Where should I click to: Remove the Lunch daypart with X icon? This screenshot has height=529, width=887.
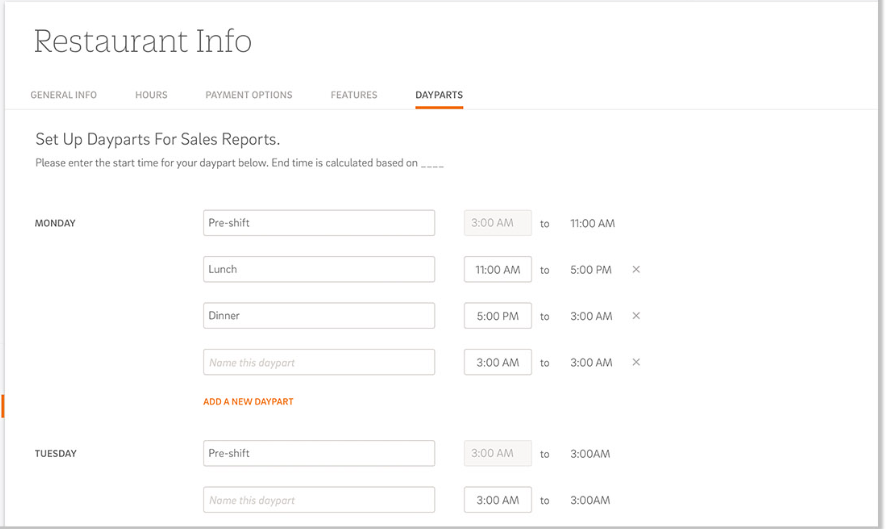636,270
